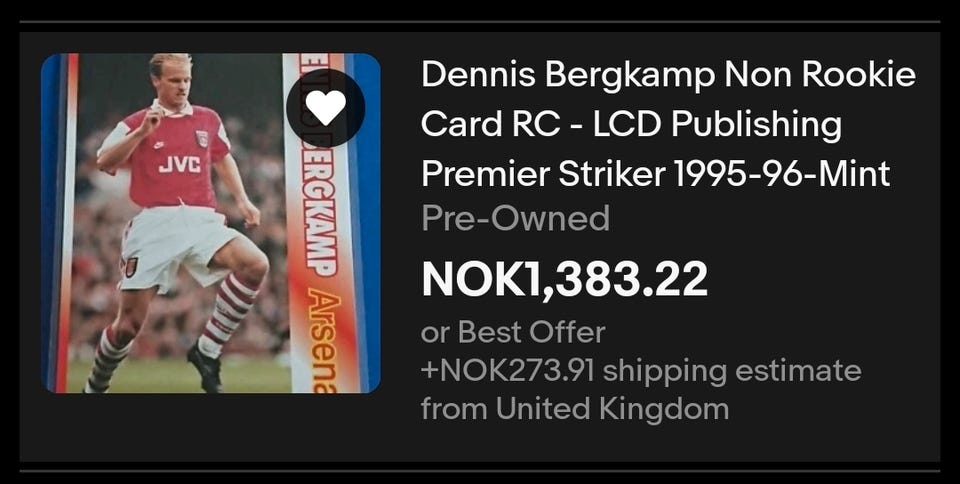Select the Pre-Owned condition label
The height and width of the screenshot is (484, 960).
516,218
